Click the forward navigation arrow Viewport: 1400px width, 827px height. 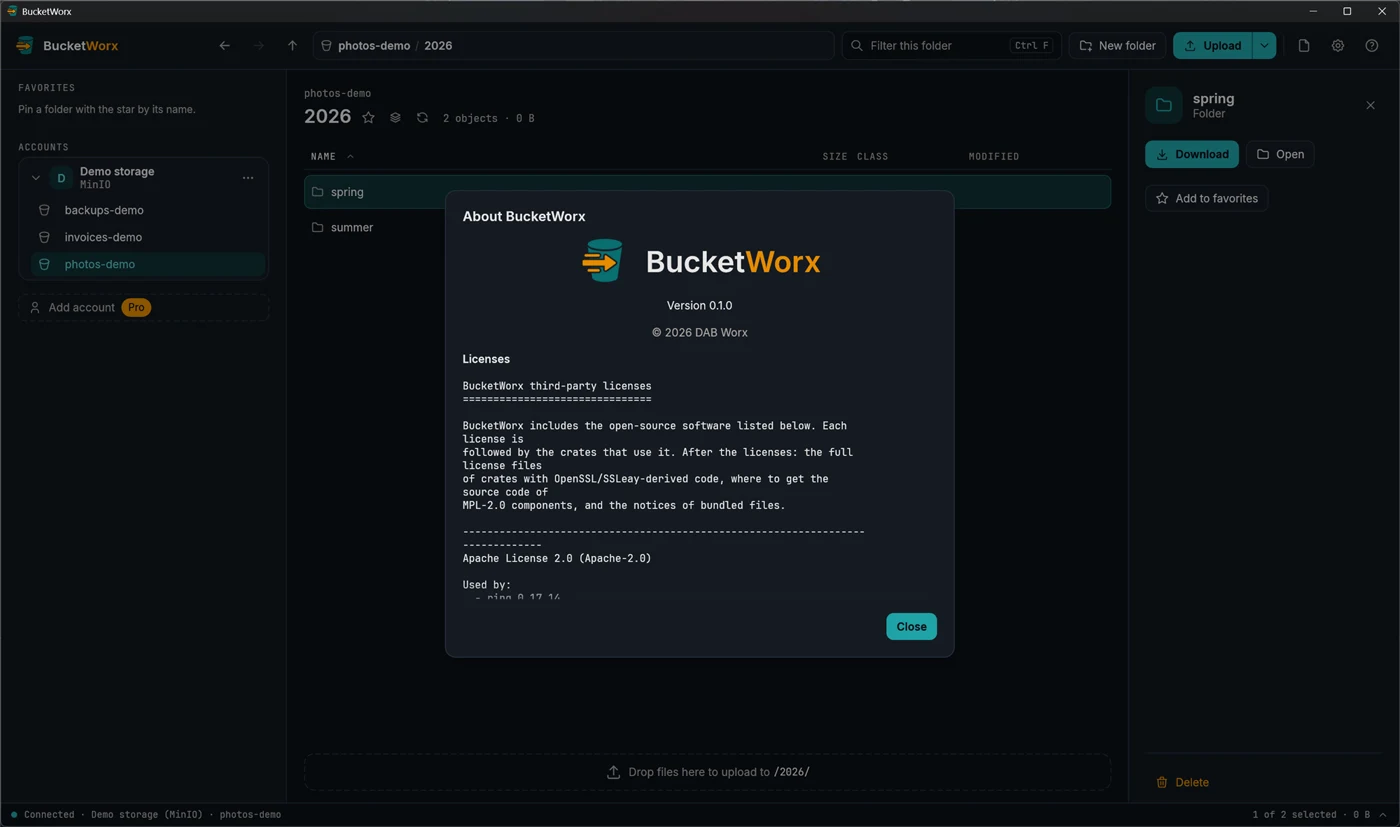(x=259, y=46)
